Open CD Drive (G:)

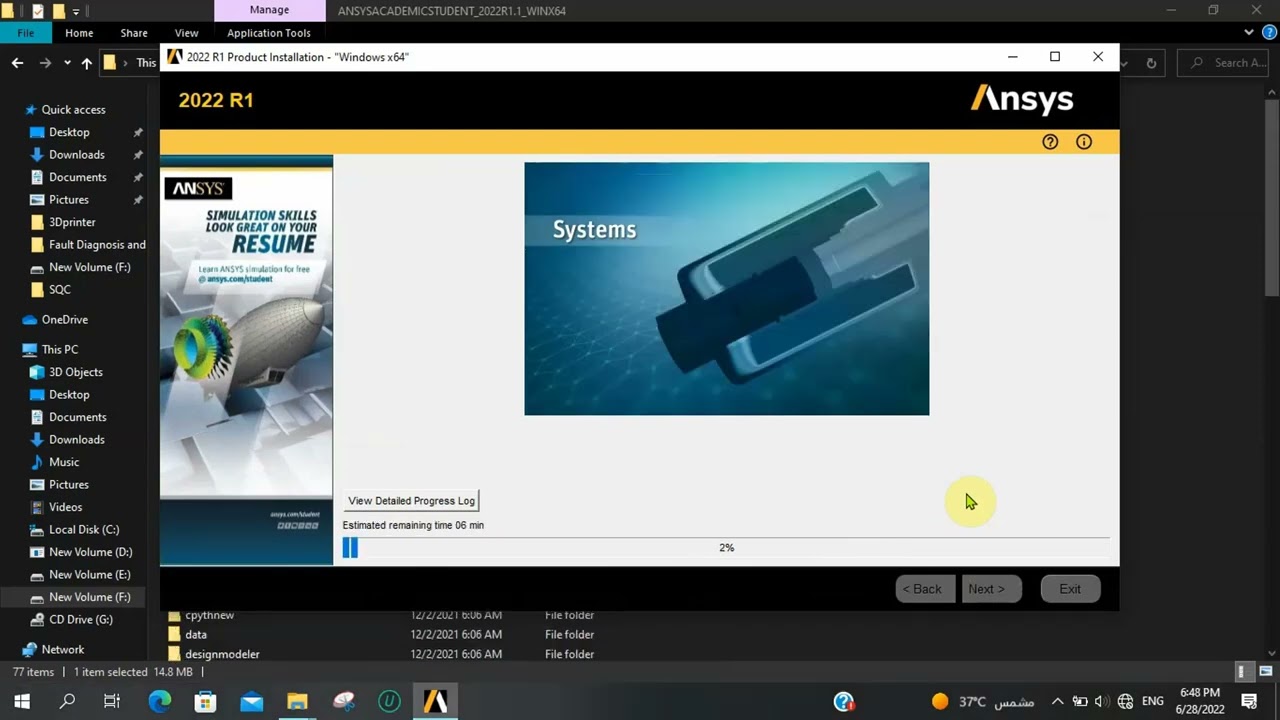tap(81, 620)
